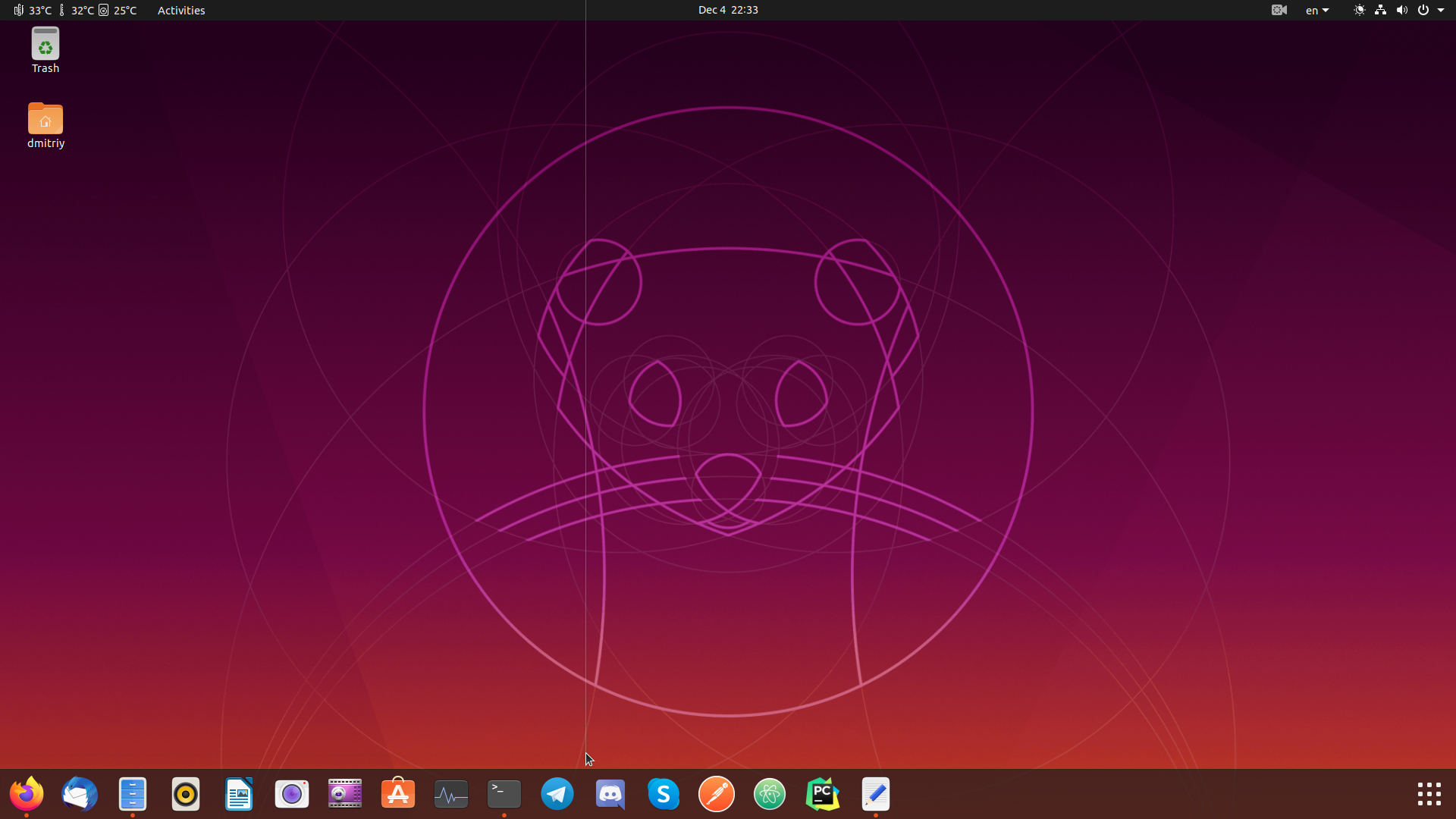Open Telegram messenger

[557, 794]
